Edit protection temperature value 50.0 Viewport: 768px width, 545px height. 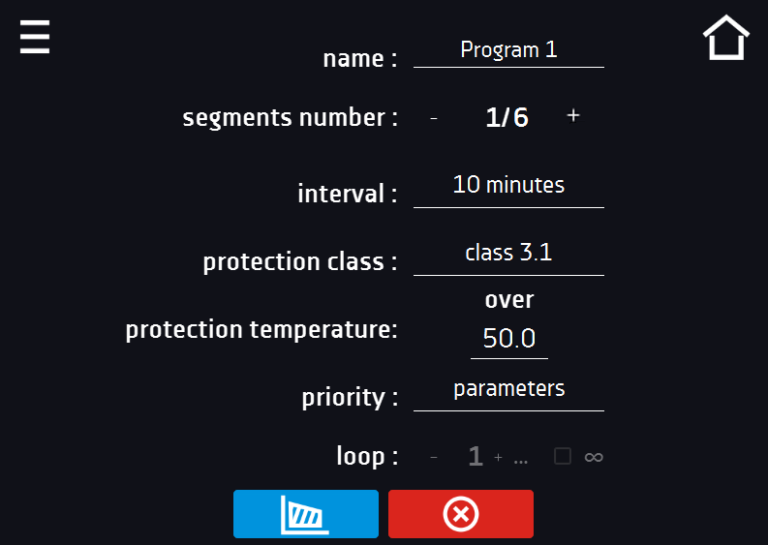pyautogui.click(x=509, y=340)
